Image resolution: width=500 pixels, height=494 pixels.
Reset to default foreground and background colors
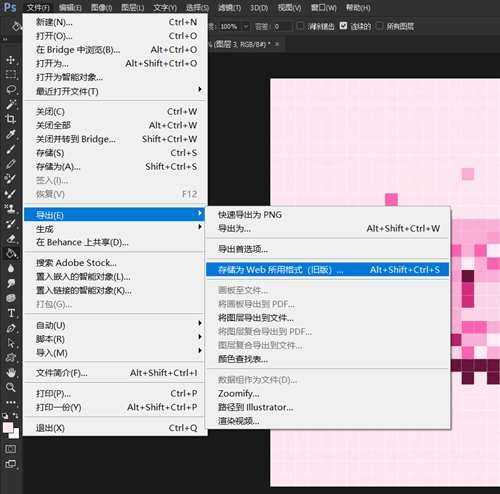tap(5, 416)
